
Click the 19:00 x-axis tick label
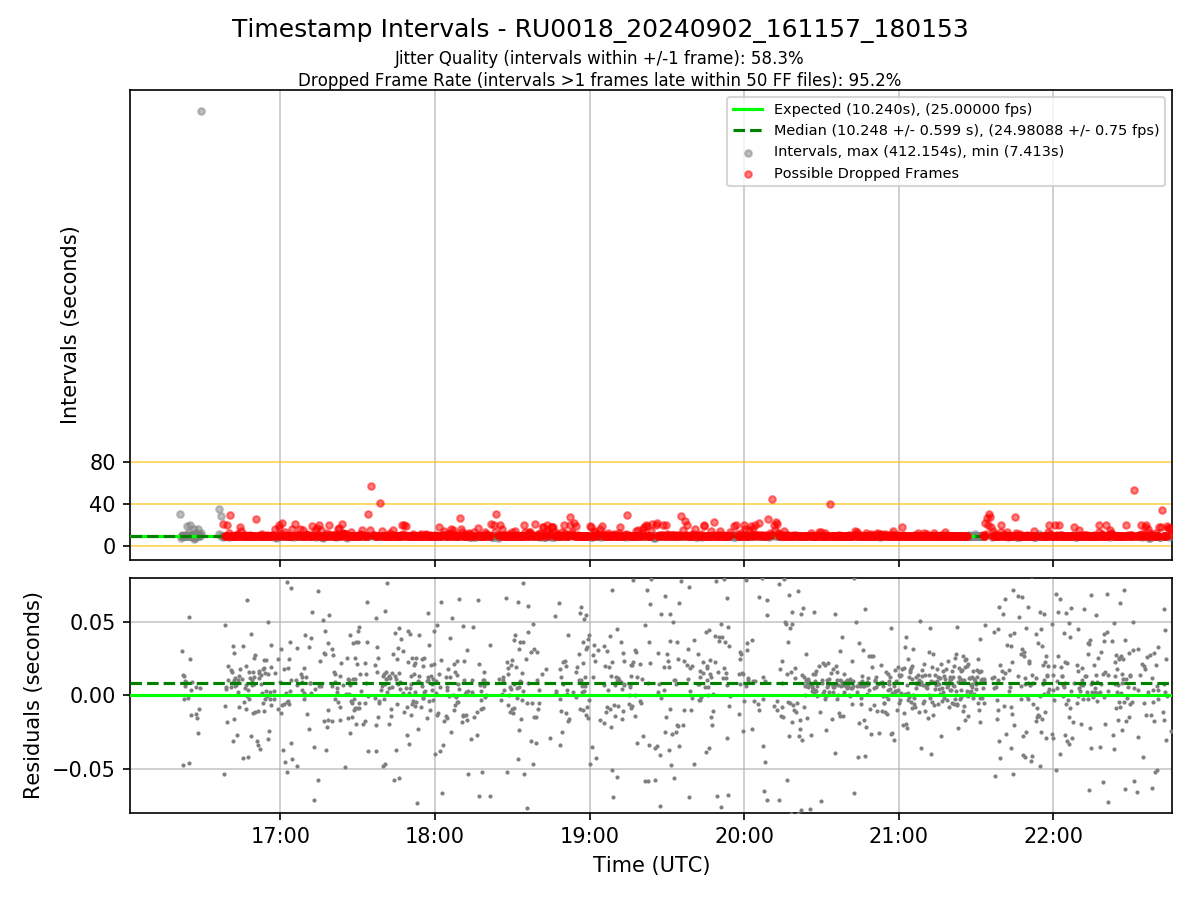[589, 835]
